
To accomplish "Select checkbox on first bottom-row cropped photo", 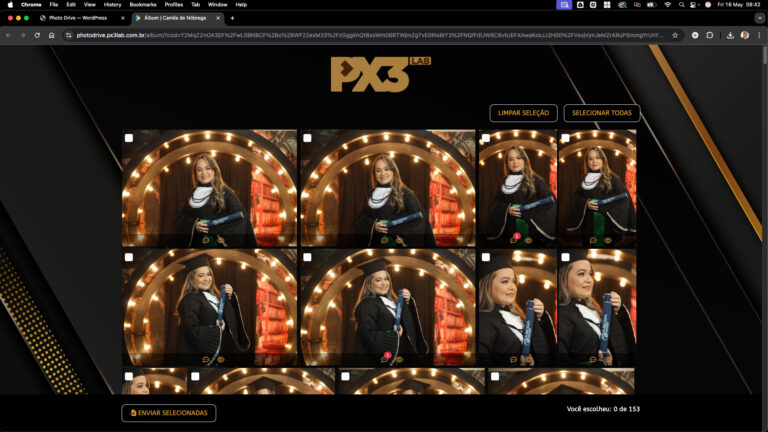I will pos(129,376).
